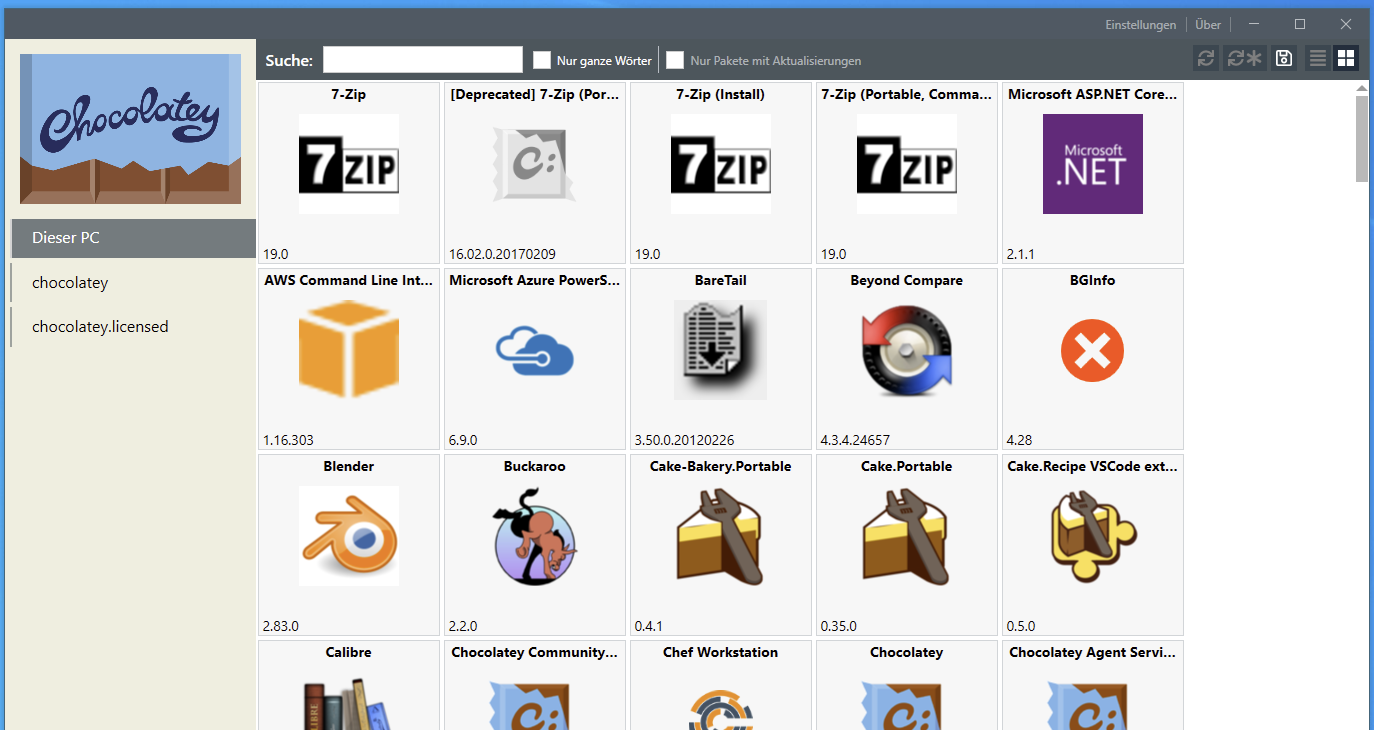Click the 'Chef Workstation' tile title
The width and height of the screenshot is (1374, 730).
tap(721, 652)
